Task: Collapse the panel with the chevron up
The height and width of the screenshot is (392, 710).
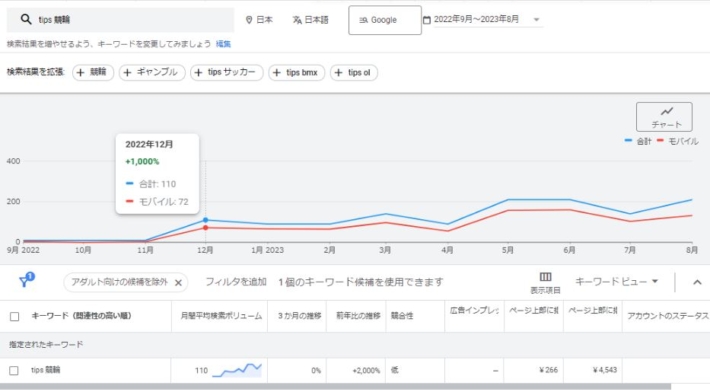Action: click(x=697, y=282)
